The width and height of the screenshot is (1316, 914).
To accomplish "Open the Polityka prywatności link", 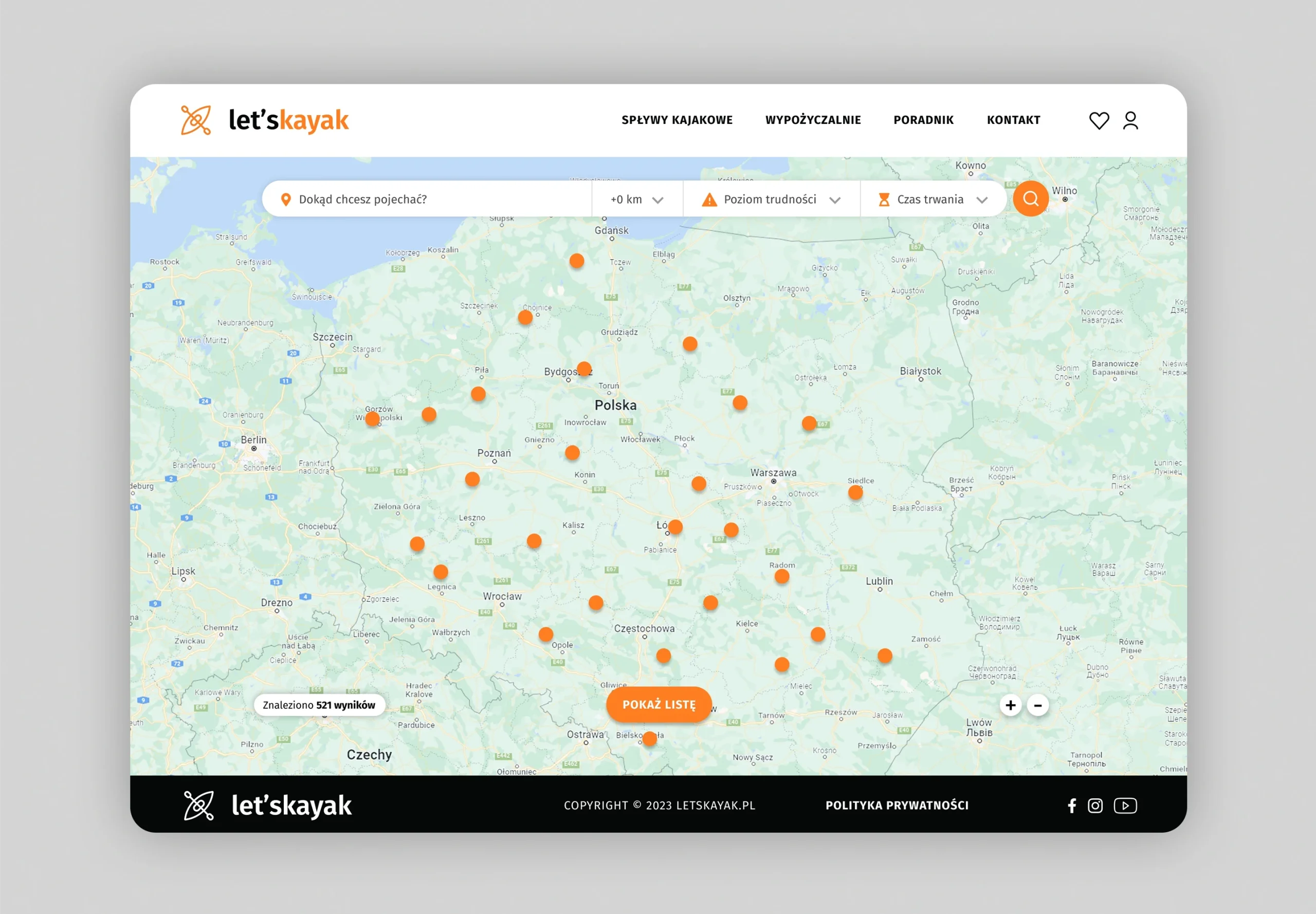I will [x=897, y=805].
